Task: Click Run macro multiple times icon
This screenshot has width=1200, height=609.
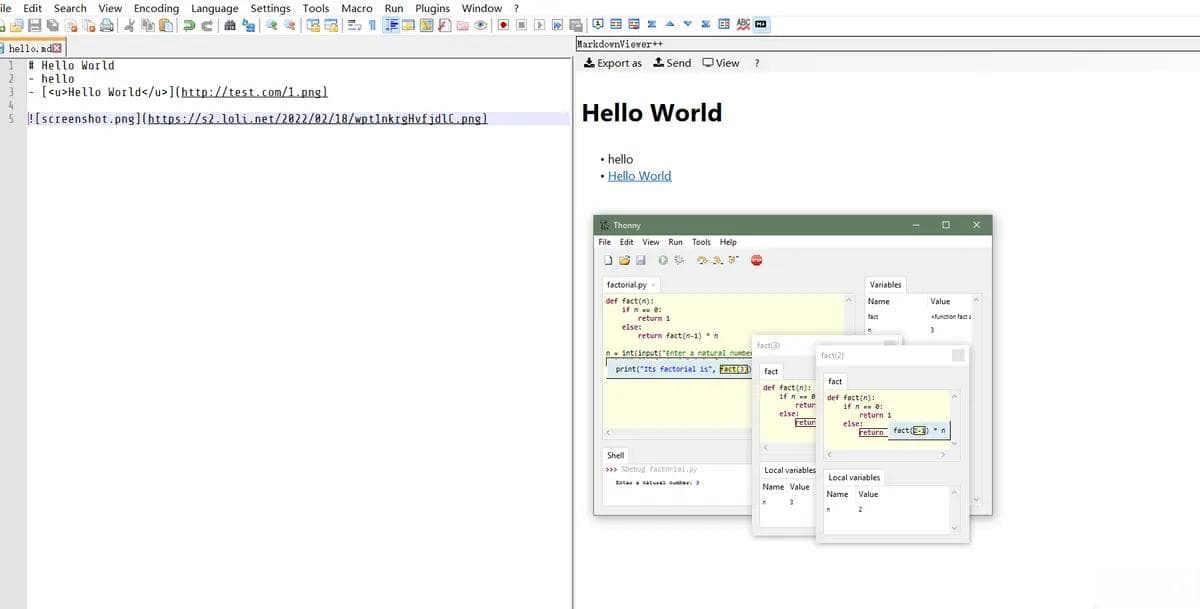Action: [x=557, y=25]
